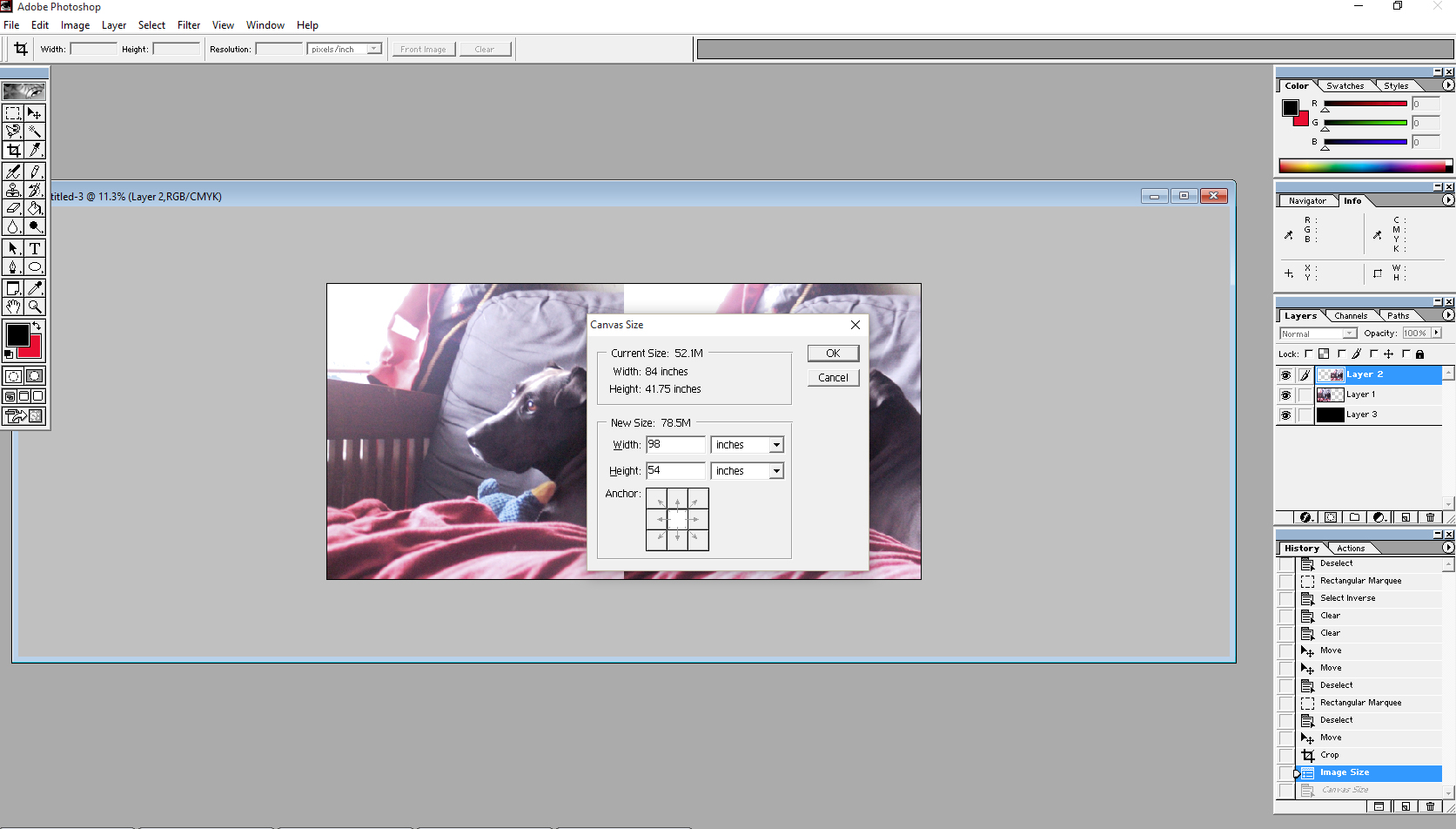Select the Path Selection arrow tool
Image resolution: width=1456 pixels, height=829 pixels.
point(13,248)
